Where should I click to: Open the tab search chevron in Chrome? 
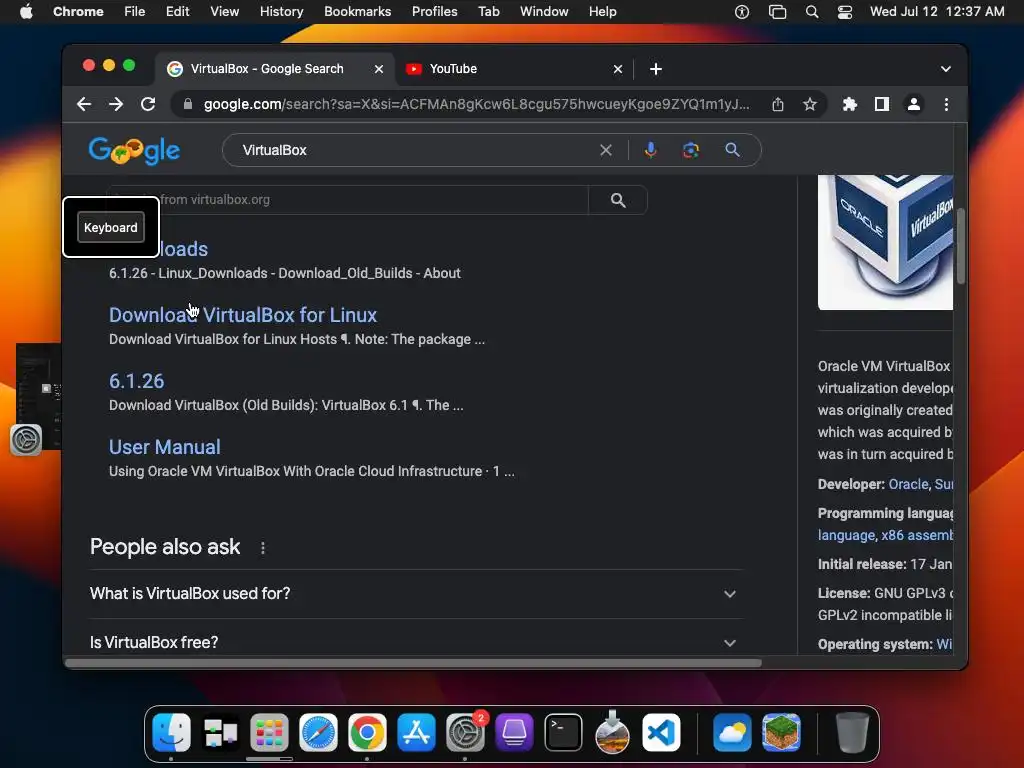[946, 69]
